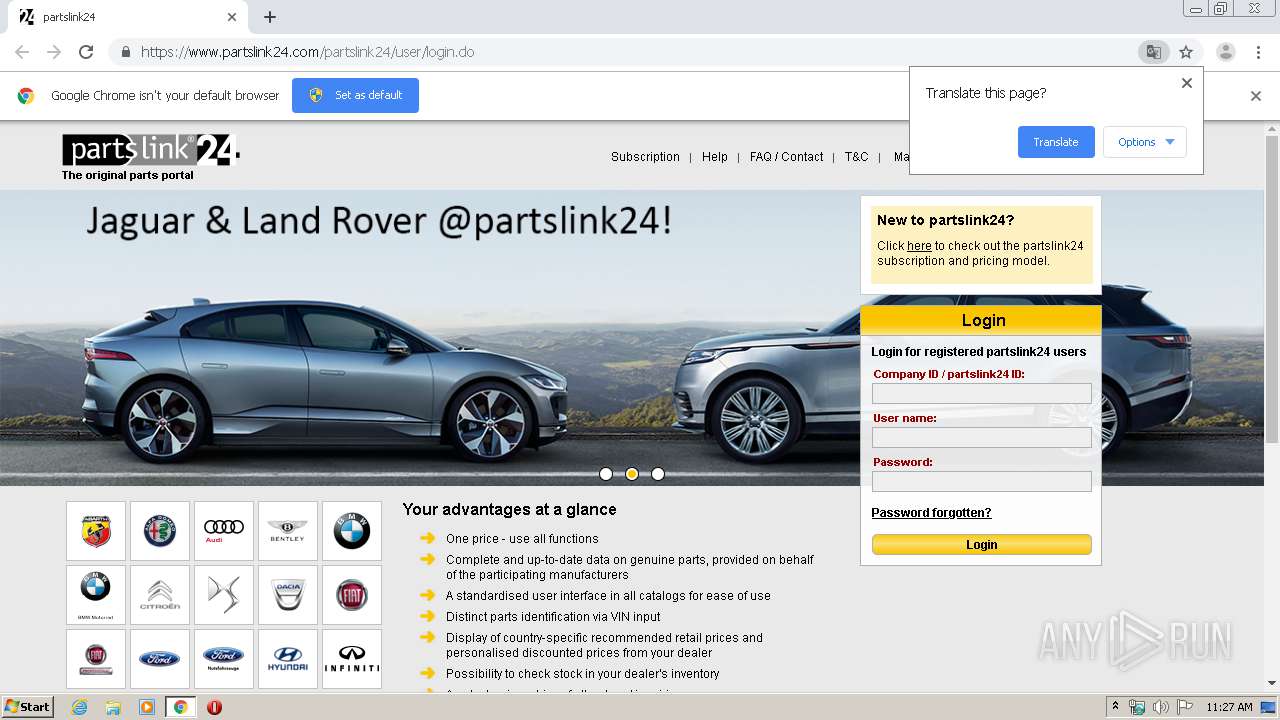1280x720 pixels.
Task: Click the taskbar clock showing 11:27 AM
Action: click(x=1229, y=707)
